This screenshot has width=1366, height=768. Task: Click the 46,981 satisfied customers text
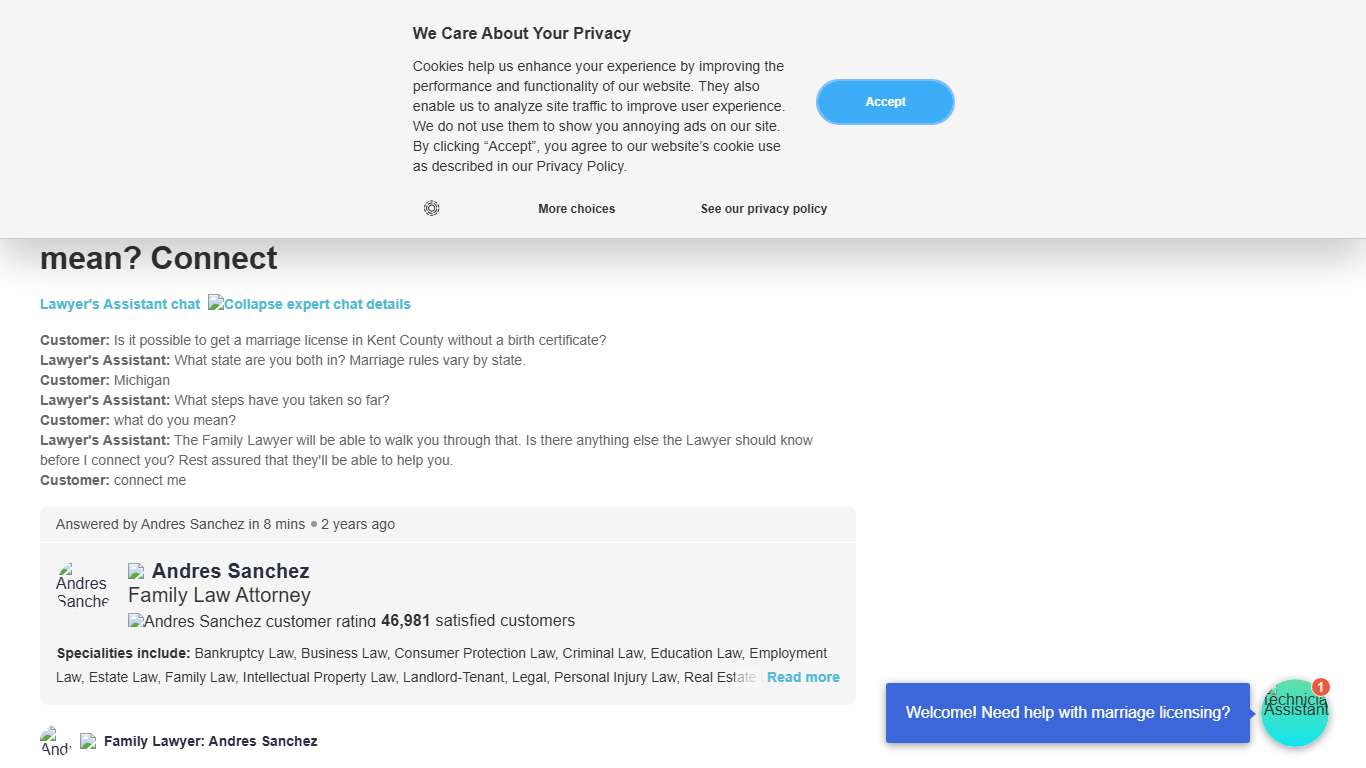tap(478, 621)
